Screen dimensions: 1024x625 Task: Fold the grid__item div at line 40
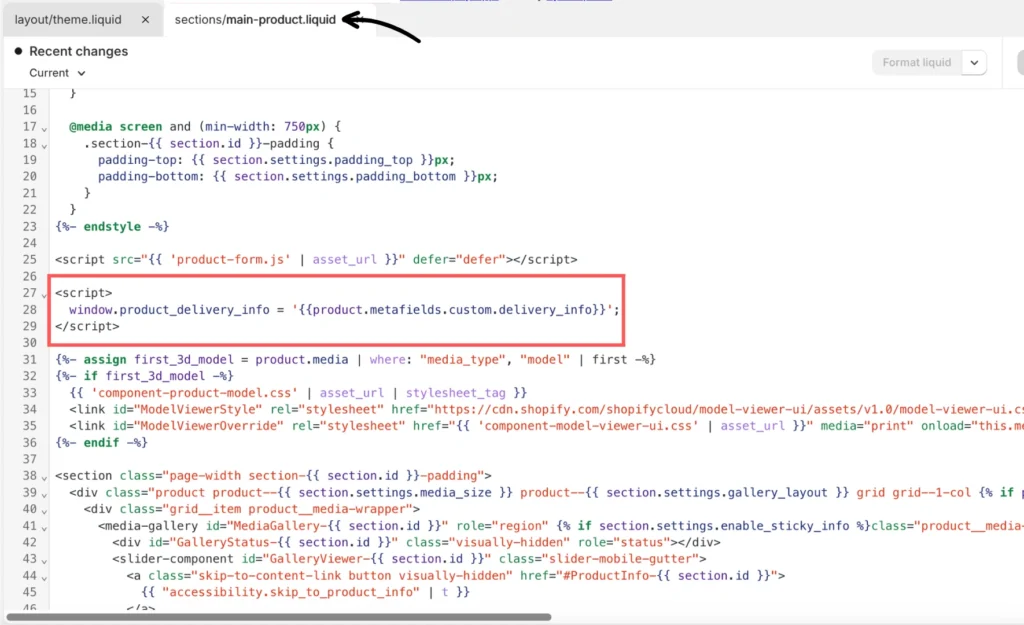click(45, 509)
